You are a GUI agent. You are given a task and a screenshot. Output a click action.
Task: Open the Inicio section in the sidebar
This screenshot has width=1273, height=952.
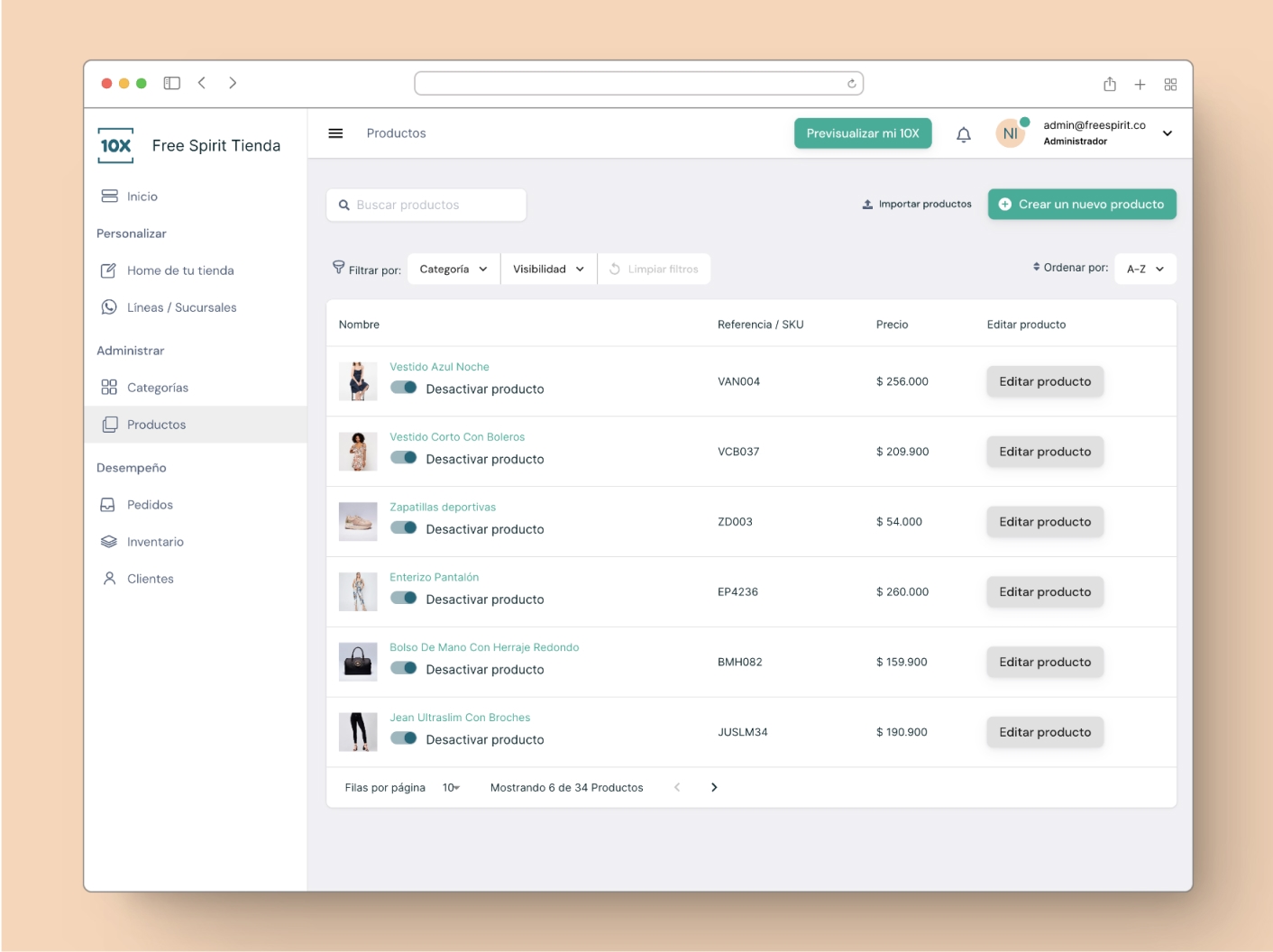142,196
